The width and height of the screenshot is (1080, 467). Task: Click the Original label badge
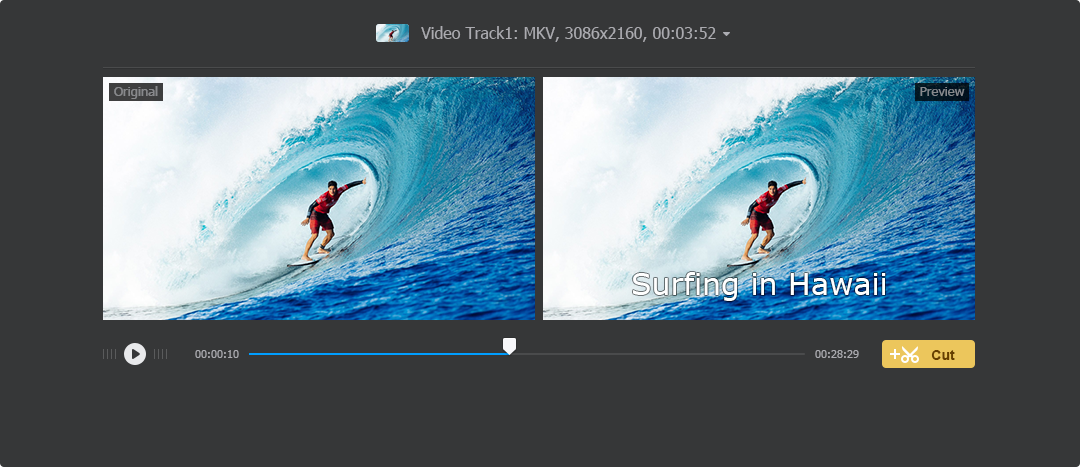tap(136, 92)
